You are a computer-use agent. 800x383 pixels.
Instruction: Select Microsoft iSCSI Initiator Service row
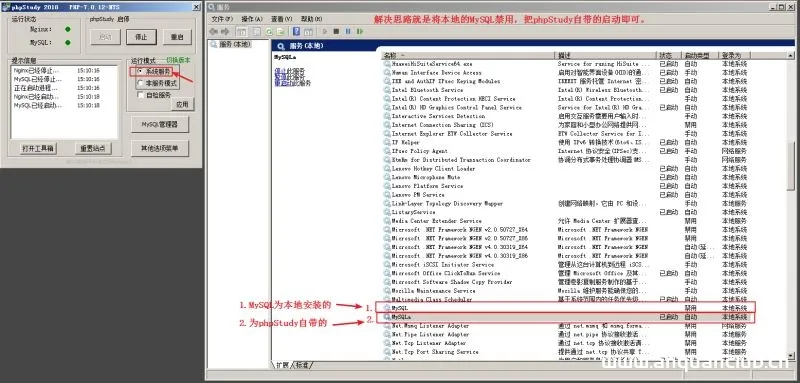pyautogui.click(x=565, y=265)
